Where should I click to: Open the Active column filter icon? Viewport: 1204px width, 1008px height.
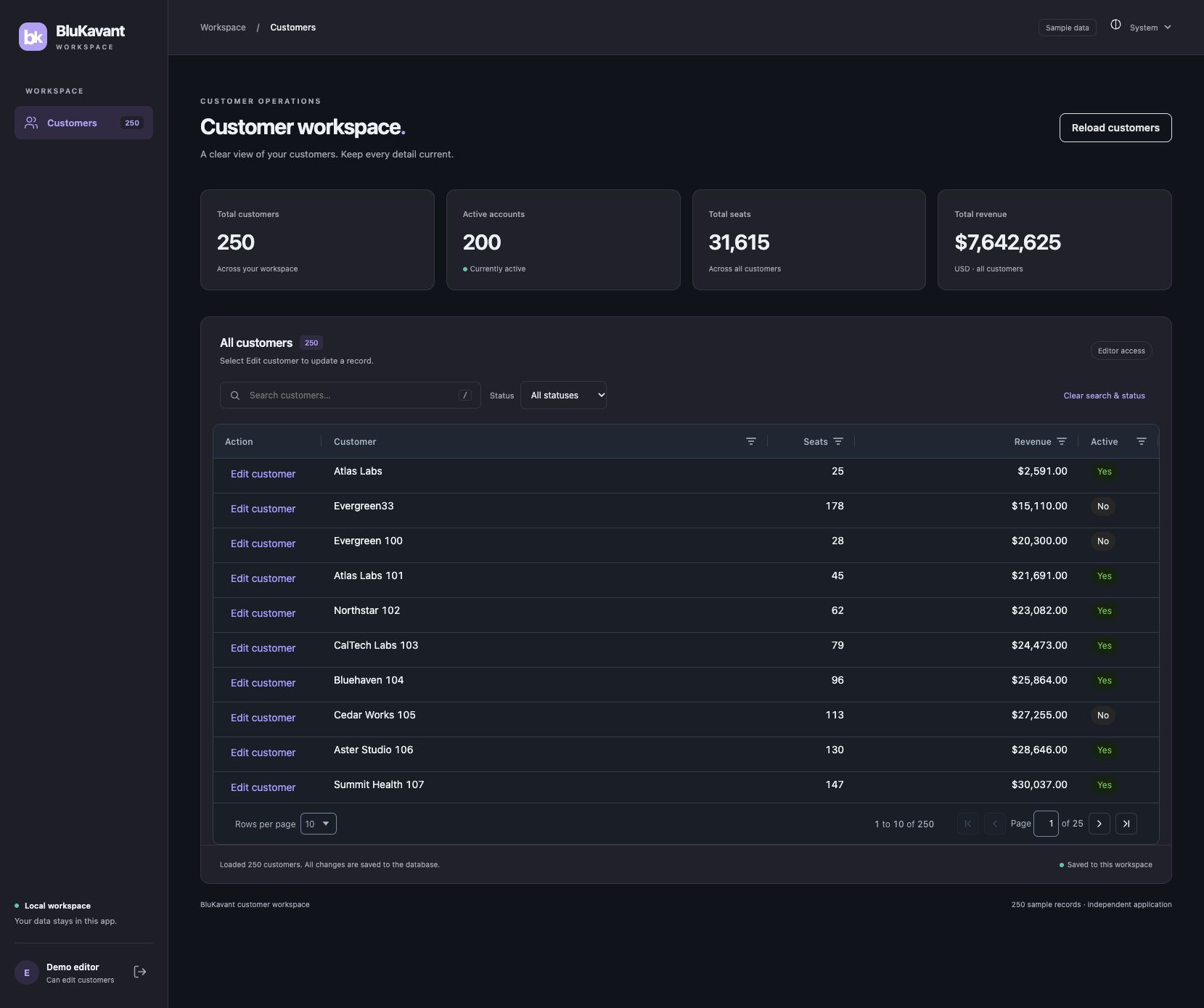pyautogui.click(x=1142, y=441)
